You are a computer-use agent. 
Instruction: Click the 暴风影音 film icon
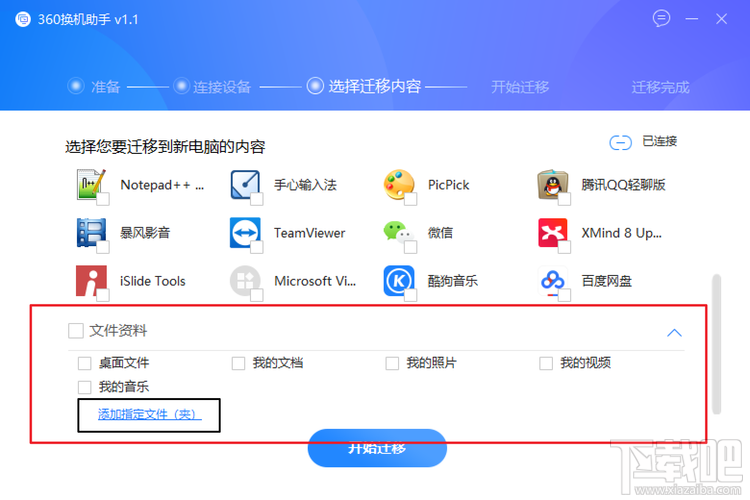(91, 233)
